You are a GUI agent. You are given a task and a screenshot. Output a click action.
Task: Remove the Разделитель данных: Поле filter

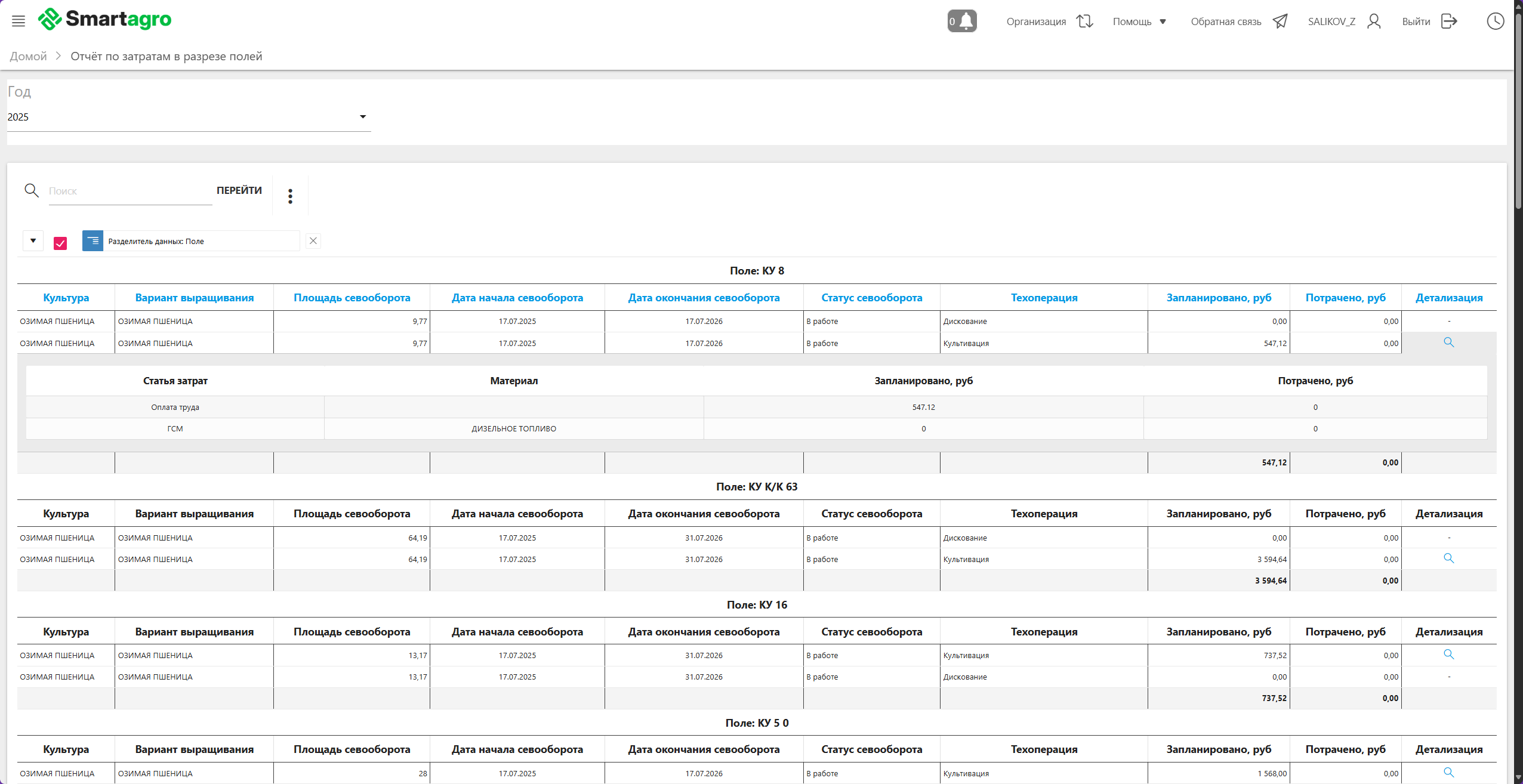coord(313,241)
